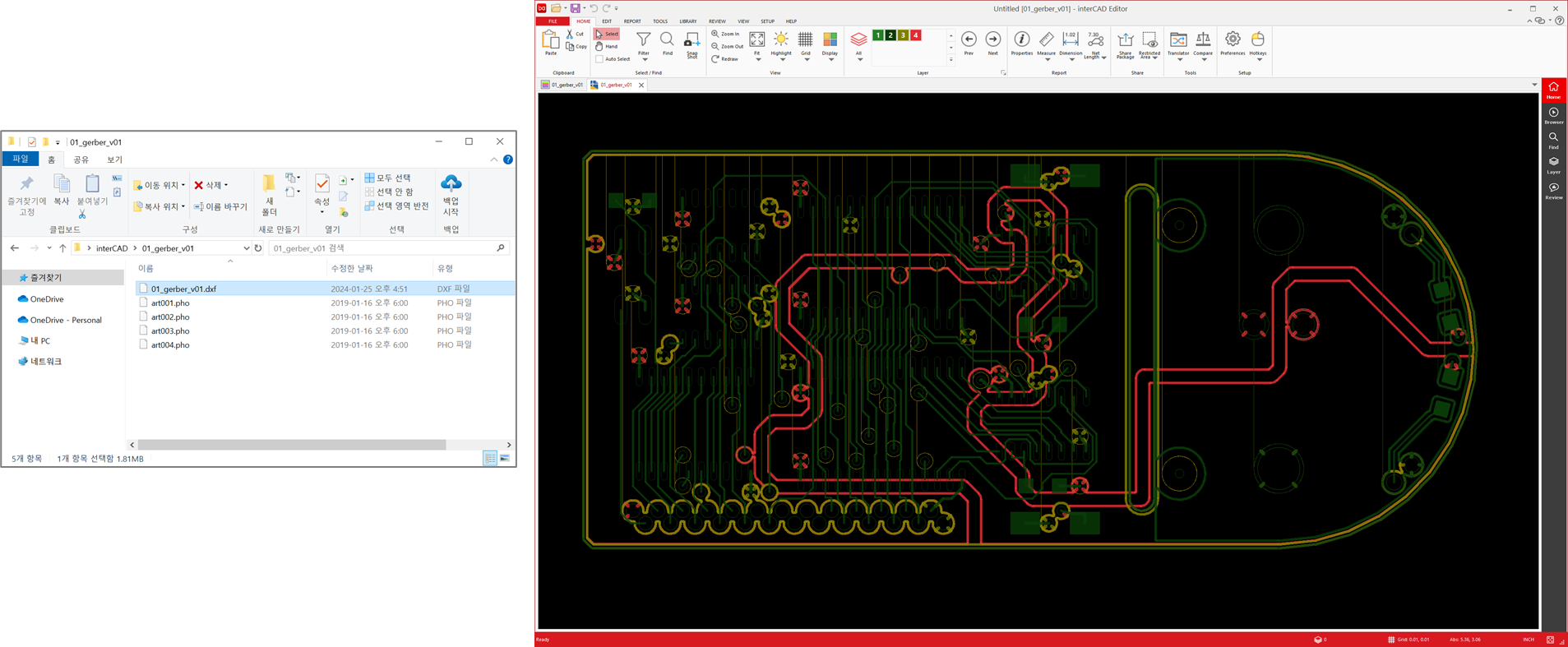Redraw the PCB canvas
Screen dimensions: 1568x647
coord(724,59)
